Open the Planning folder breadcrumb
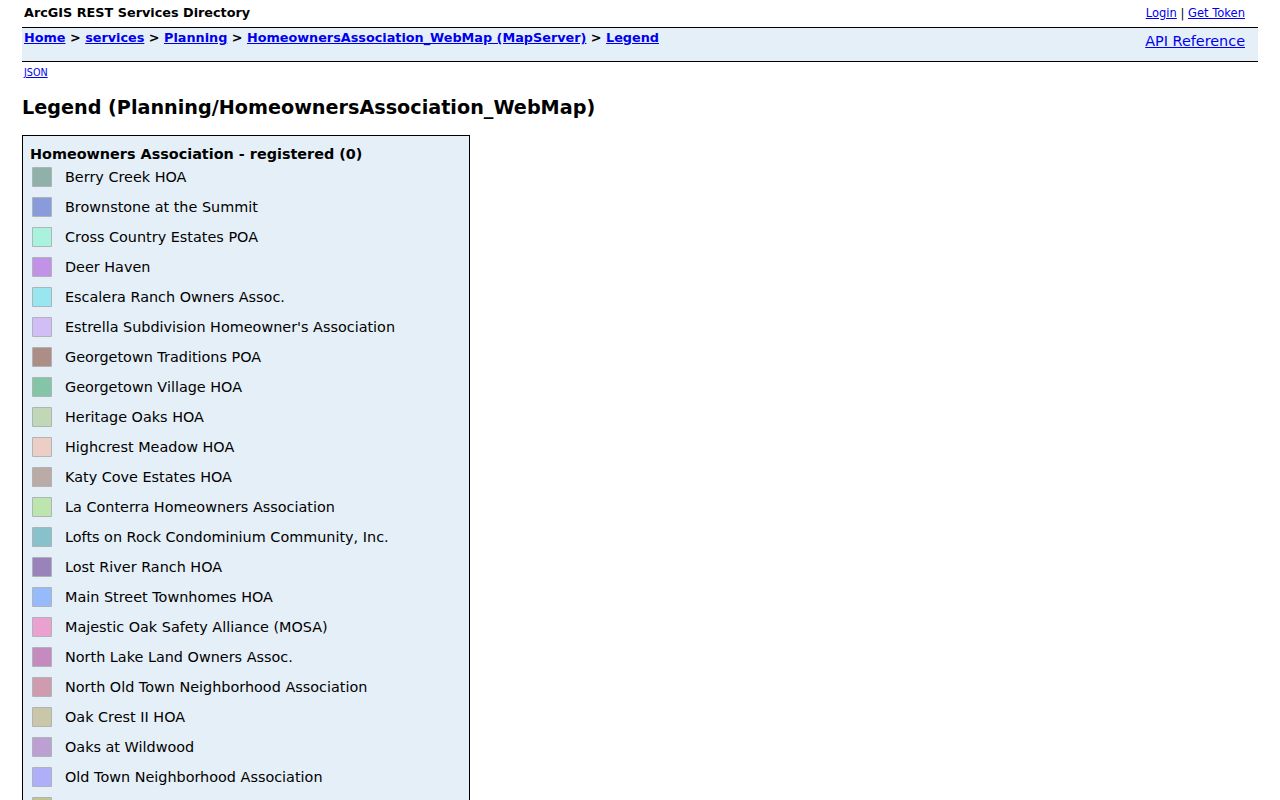The image size is (1280, 800). pos(195,38)
